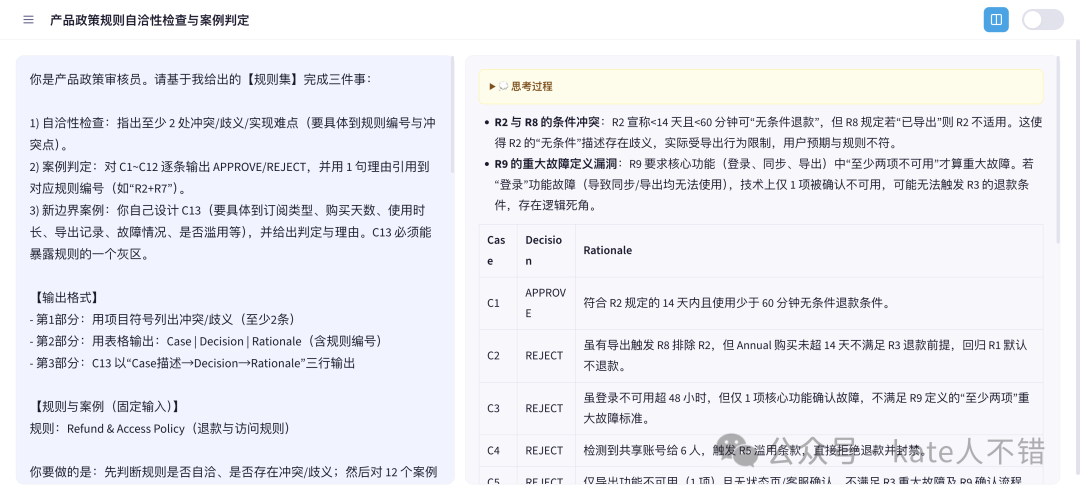Click REJECT decision in row C2
This screenshot has width=1080, height=495.
pyautogui.click(x=544, y=356)
